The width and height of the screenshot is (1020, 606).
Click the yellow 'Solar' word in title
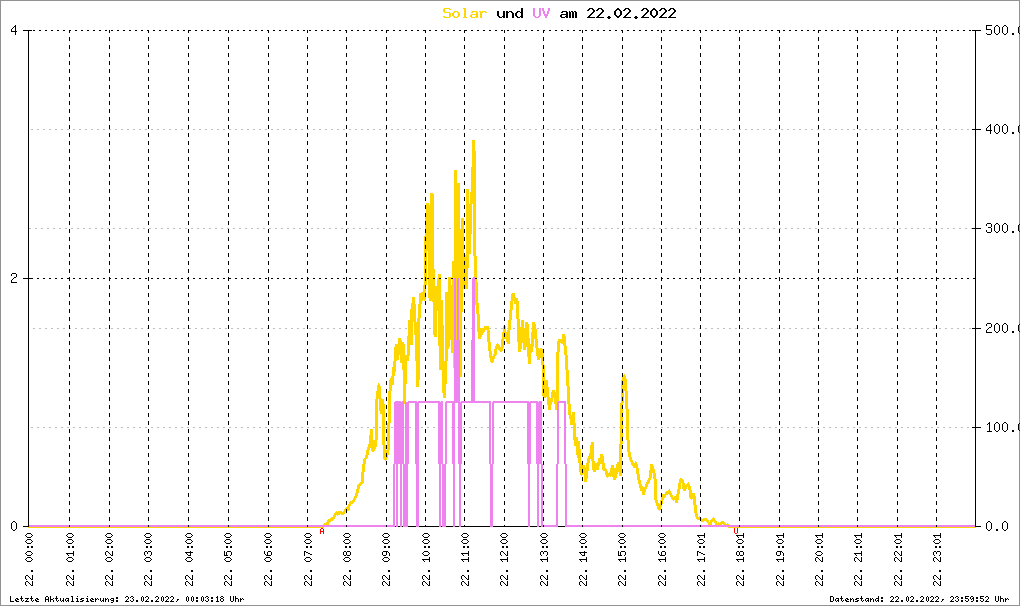pos(464,13)
